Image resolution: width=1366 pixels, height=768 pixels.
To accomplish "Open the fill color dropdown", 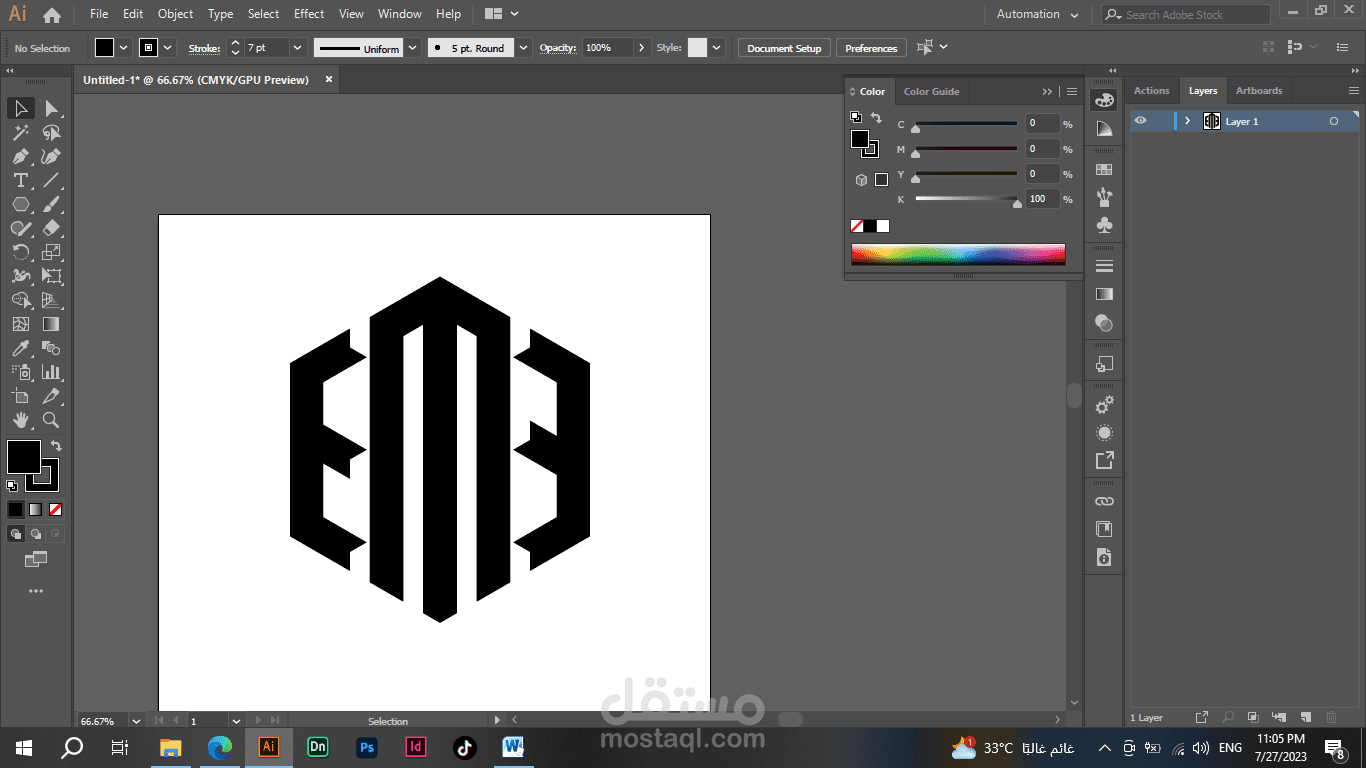I will point(124,48).
